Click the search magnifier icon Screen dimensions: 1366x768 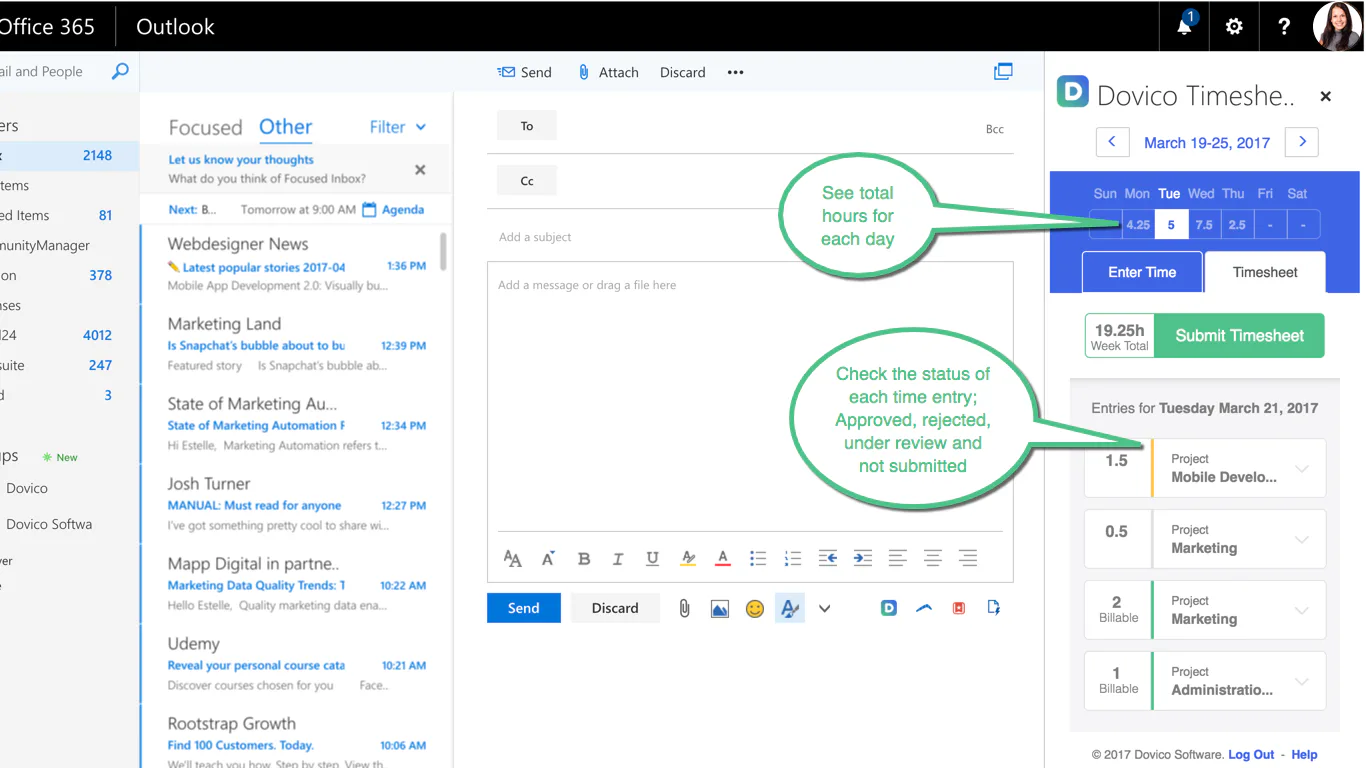120,72
